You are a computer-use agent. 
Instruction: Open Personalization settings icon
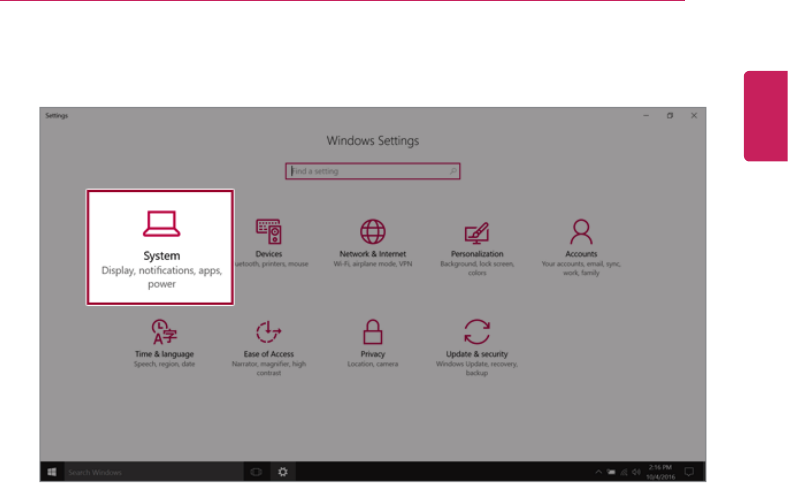pyautogui.click(x=477, y=233)
